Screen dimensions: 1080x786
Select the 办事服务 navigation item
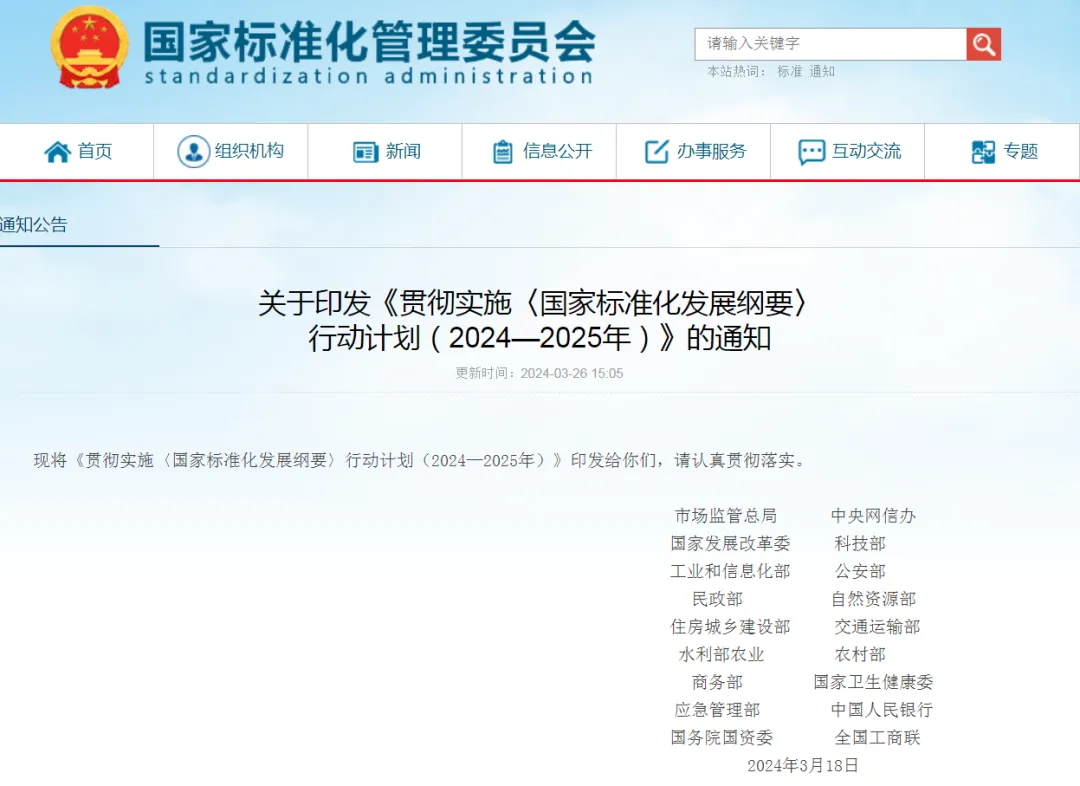tap(694, 152)
